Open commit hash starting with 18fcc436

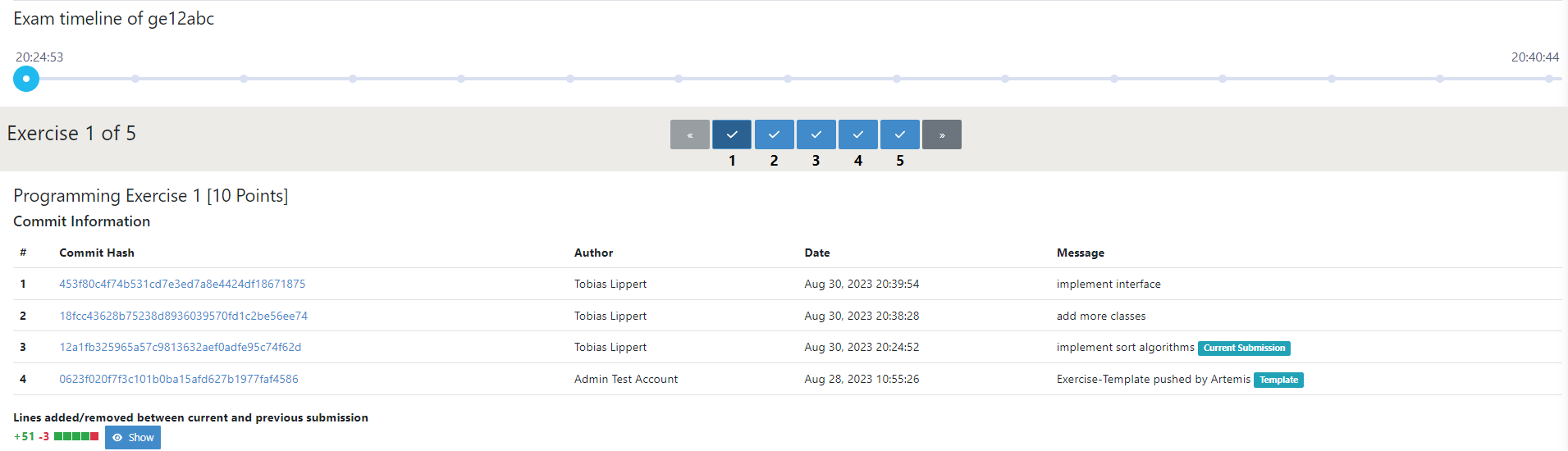click(183, 316)
